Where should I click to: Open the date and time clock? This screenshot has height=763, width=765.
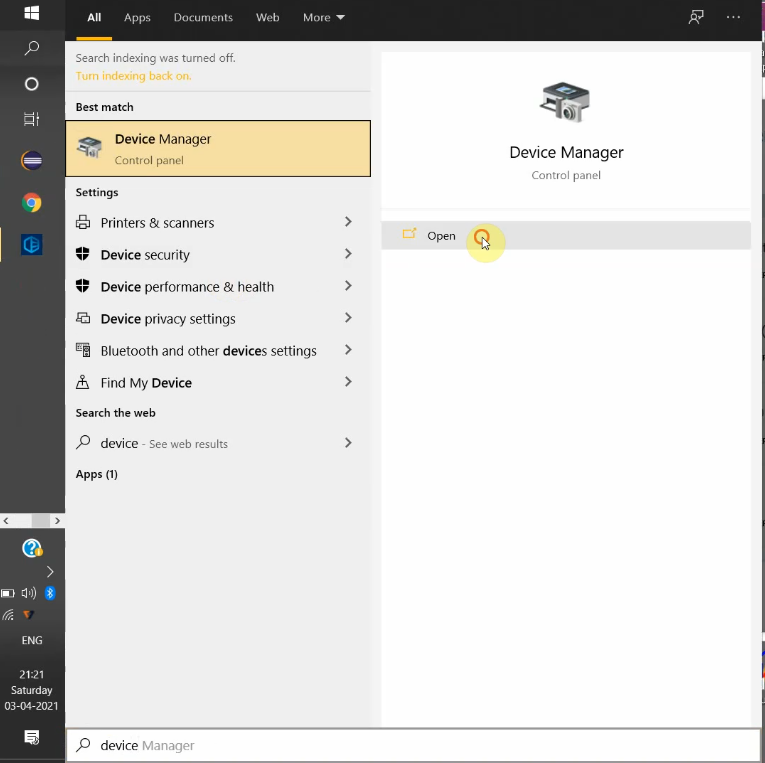coord(32,690)
